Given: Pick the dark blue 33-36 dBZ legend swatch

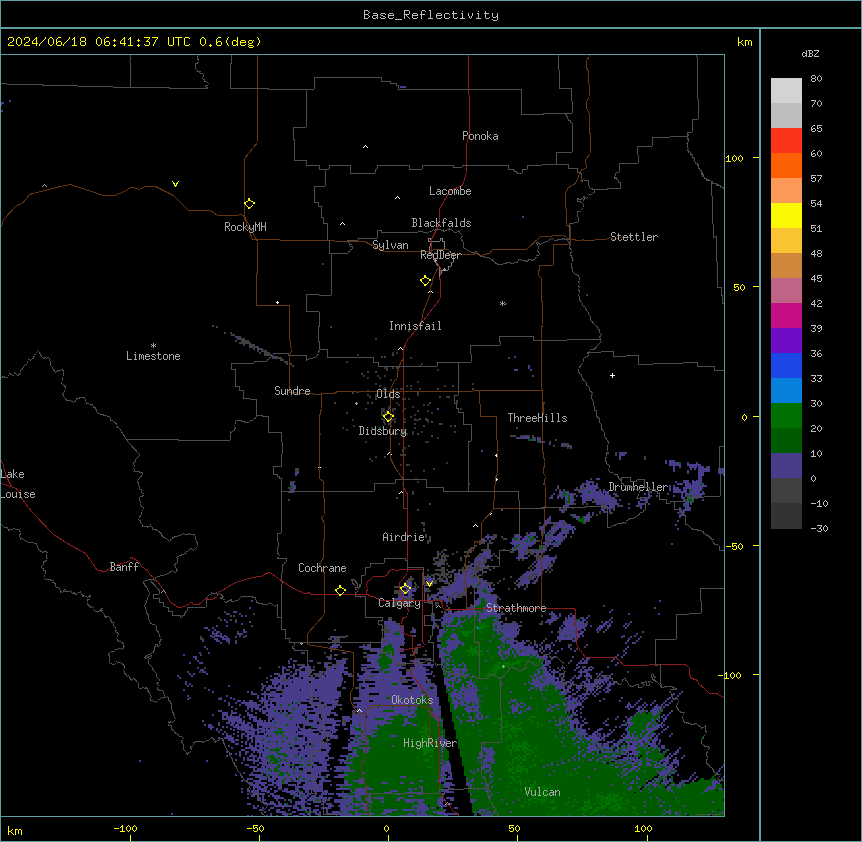Looking at the screenshot, I should [x=786, y=365].
